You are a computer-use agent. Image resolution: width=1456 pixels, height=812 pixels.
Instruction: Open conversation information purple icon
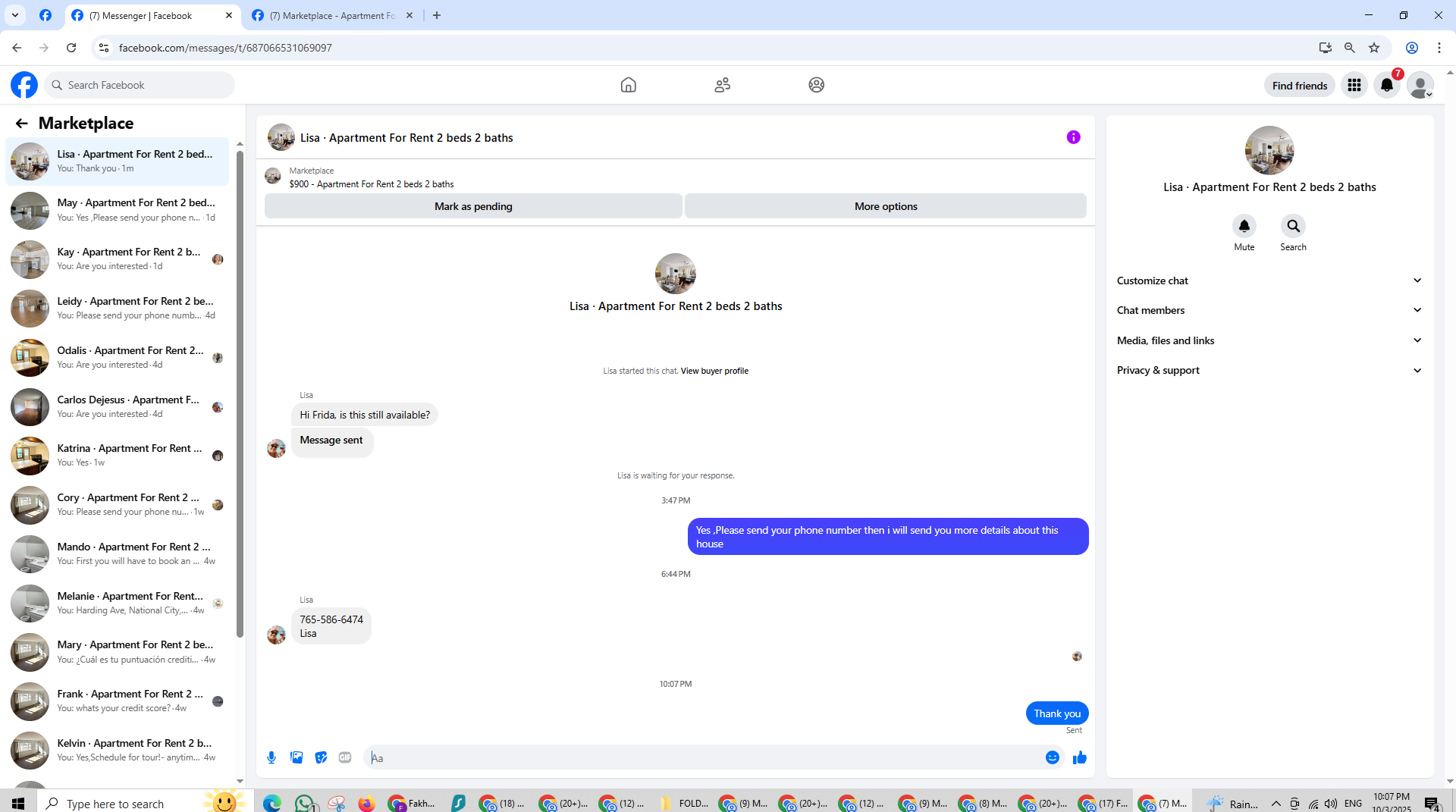pyautogui.click(x=1073, y=137)
